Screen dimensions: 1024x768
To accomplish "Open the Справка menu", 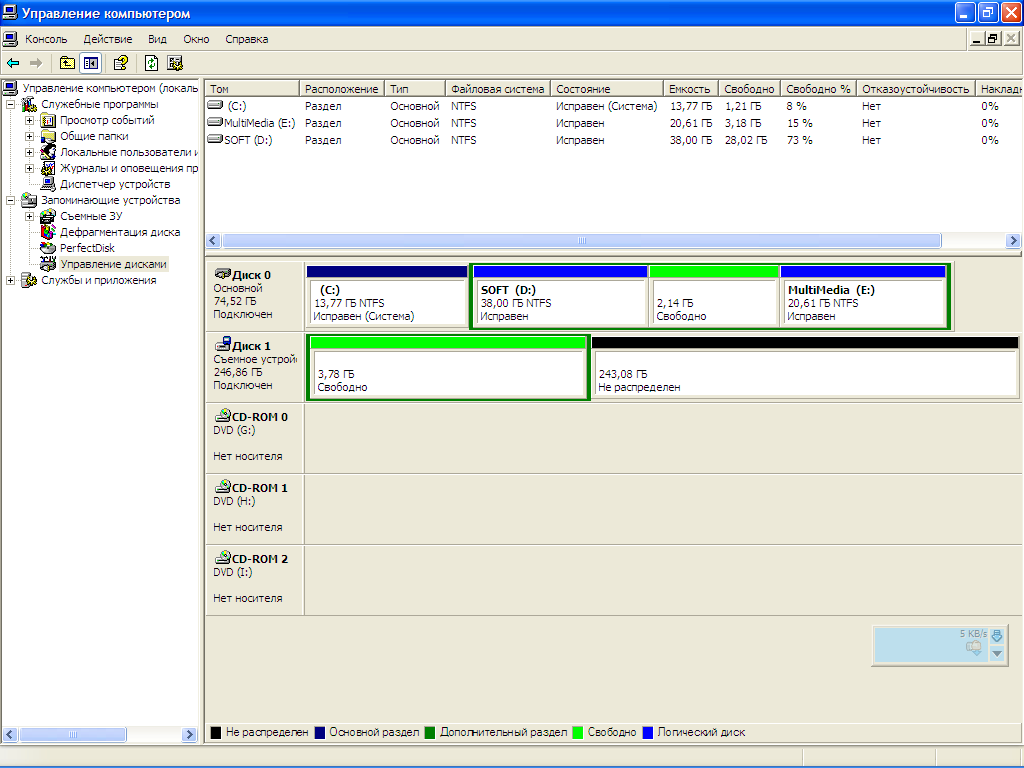I will pyautogui.click(x=246, y=39).
